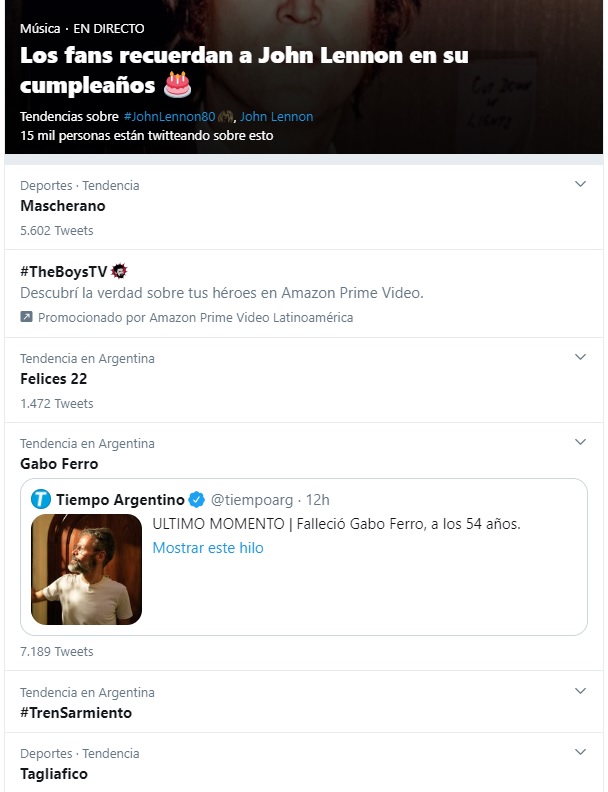Click the birthday cake emoji
Screen dimensions: 608x792
[x=177, y=84]
